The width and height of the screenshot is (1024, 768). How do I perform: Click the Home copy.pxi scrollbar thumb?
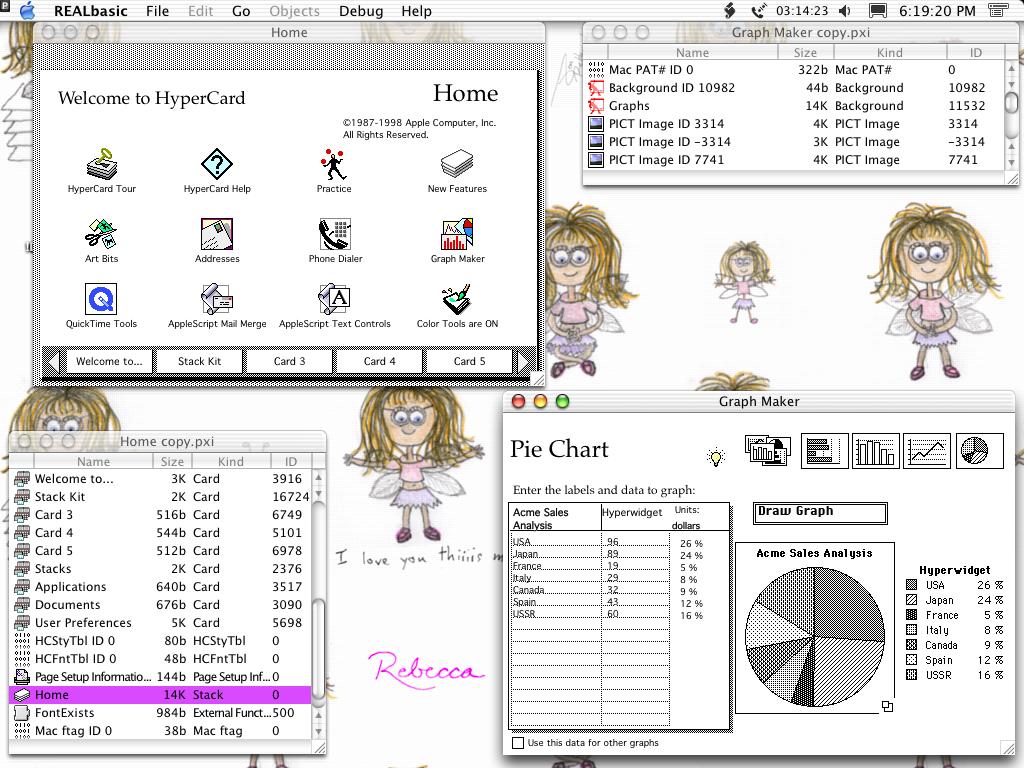coord(319,649)
